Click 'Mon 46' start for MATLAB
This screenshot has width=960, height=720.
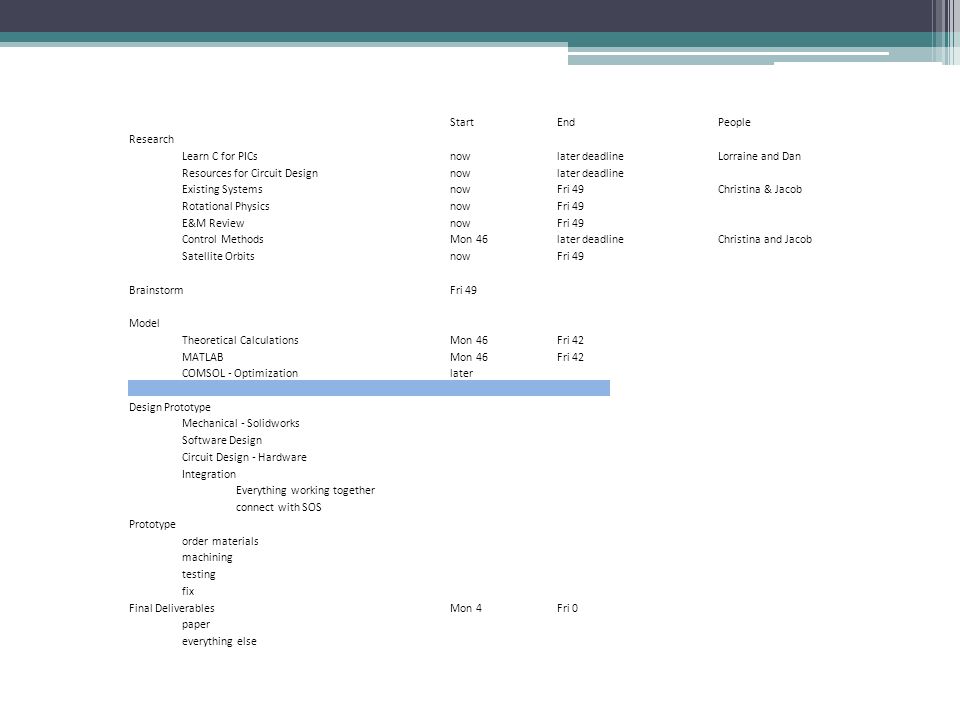(x=469, y=357)
